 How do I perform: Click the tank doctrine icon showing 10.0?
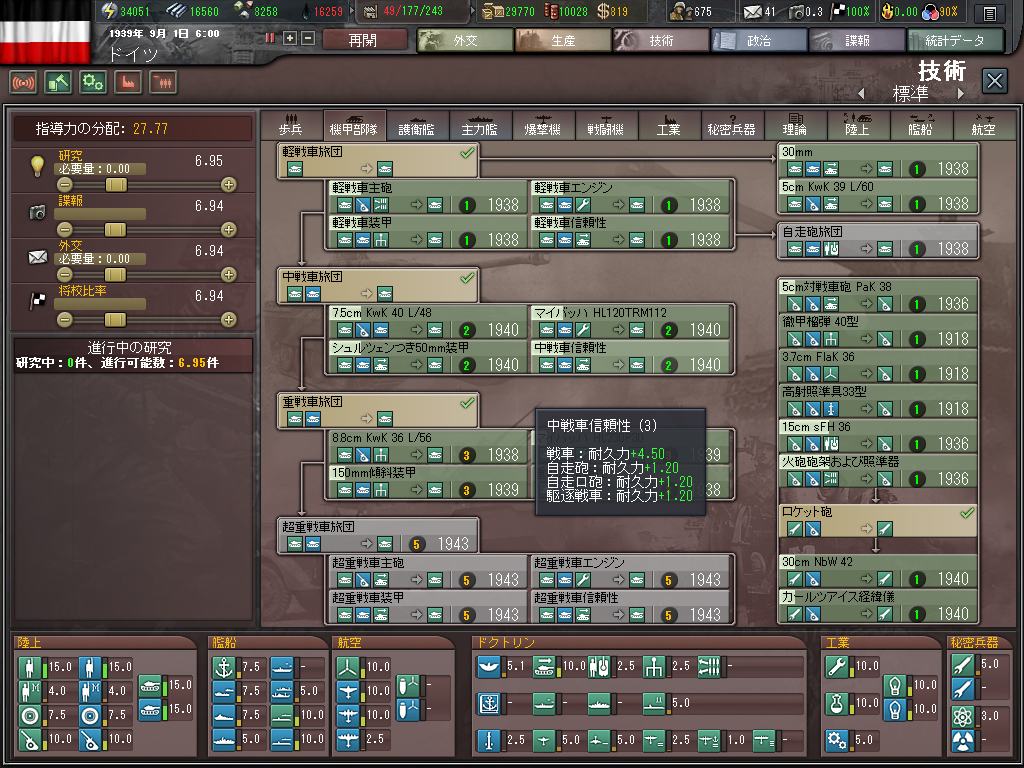(x=544, y=666)
